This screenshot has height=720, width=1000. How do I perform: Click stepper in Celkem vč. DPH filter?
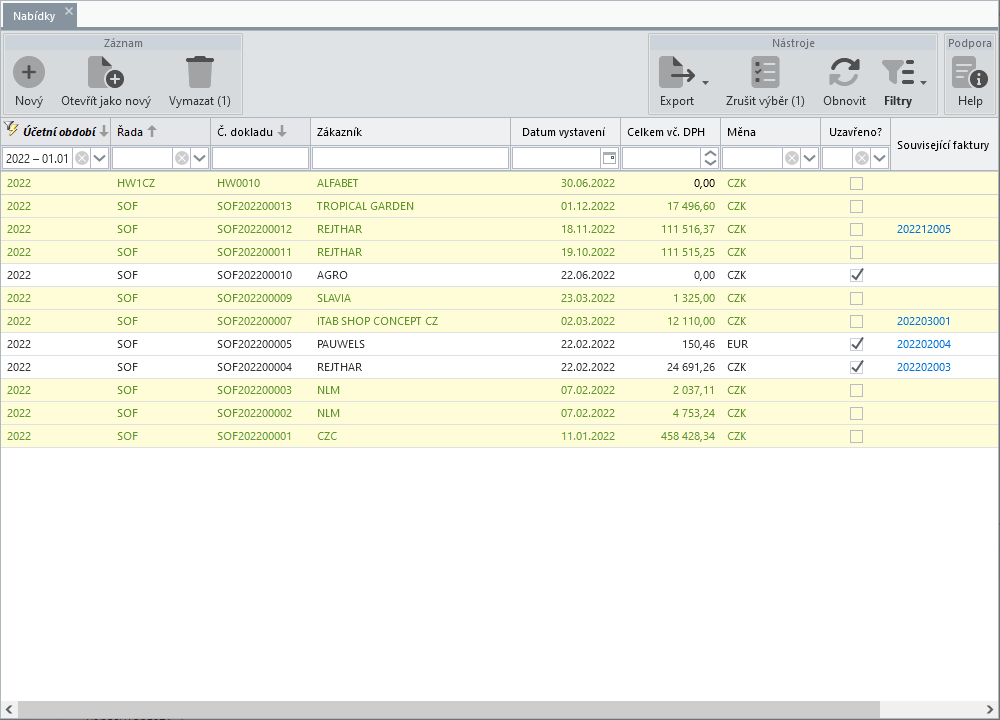pos(710,158)
